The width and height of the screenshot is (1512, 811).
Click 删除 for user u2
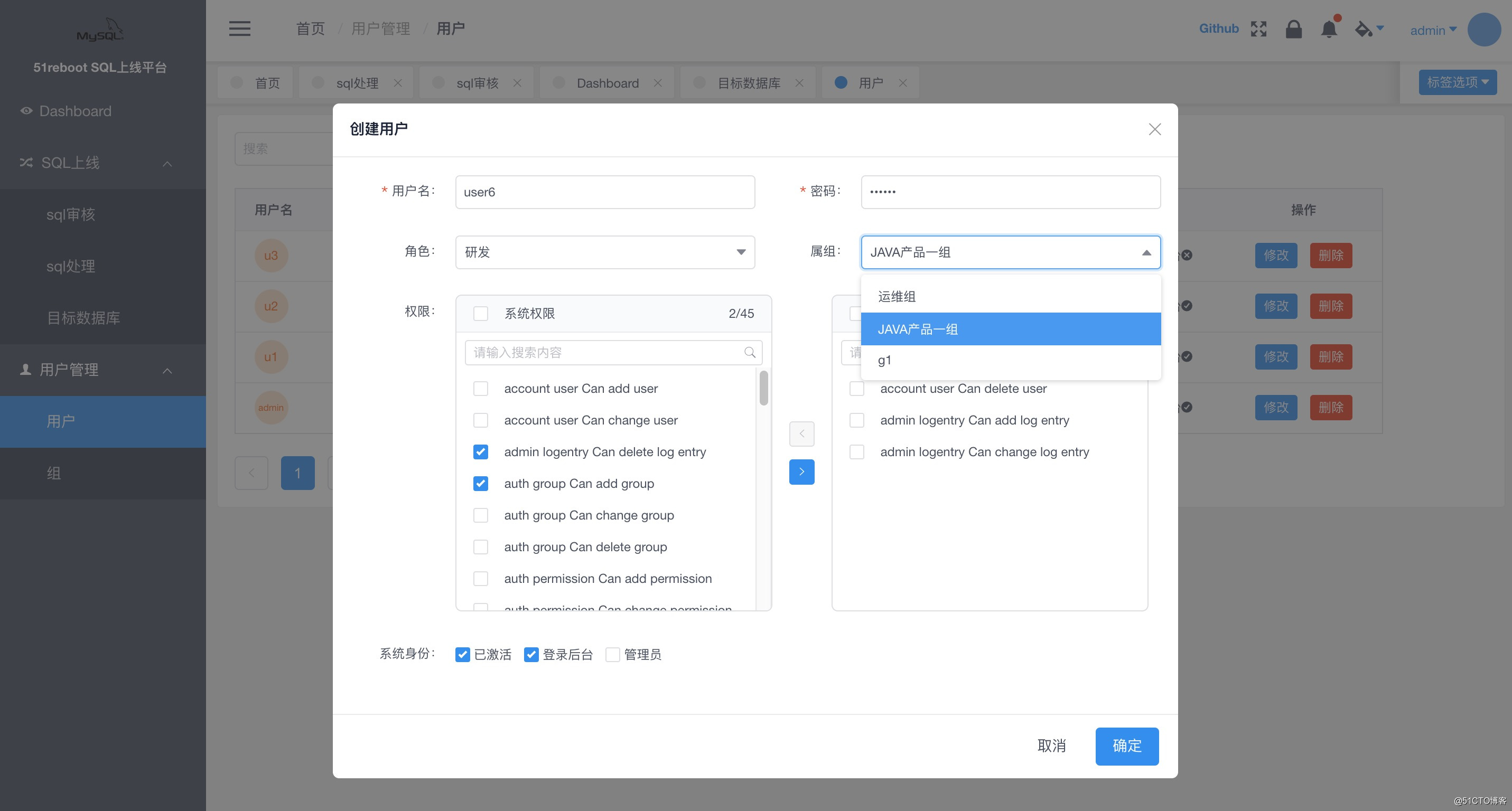1331,306
